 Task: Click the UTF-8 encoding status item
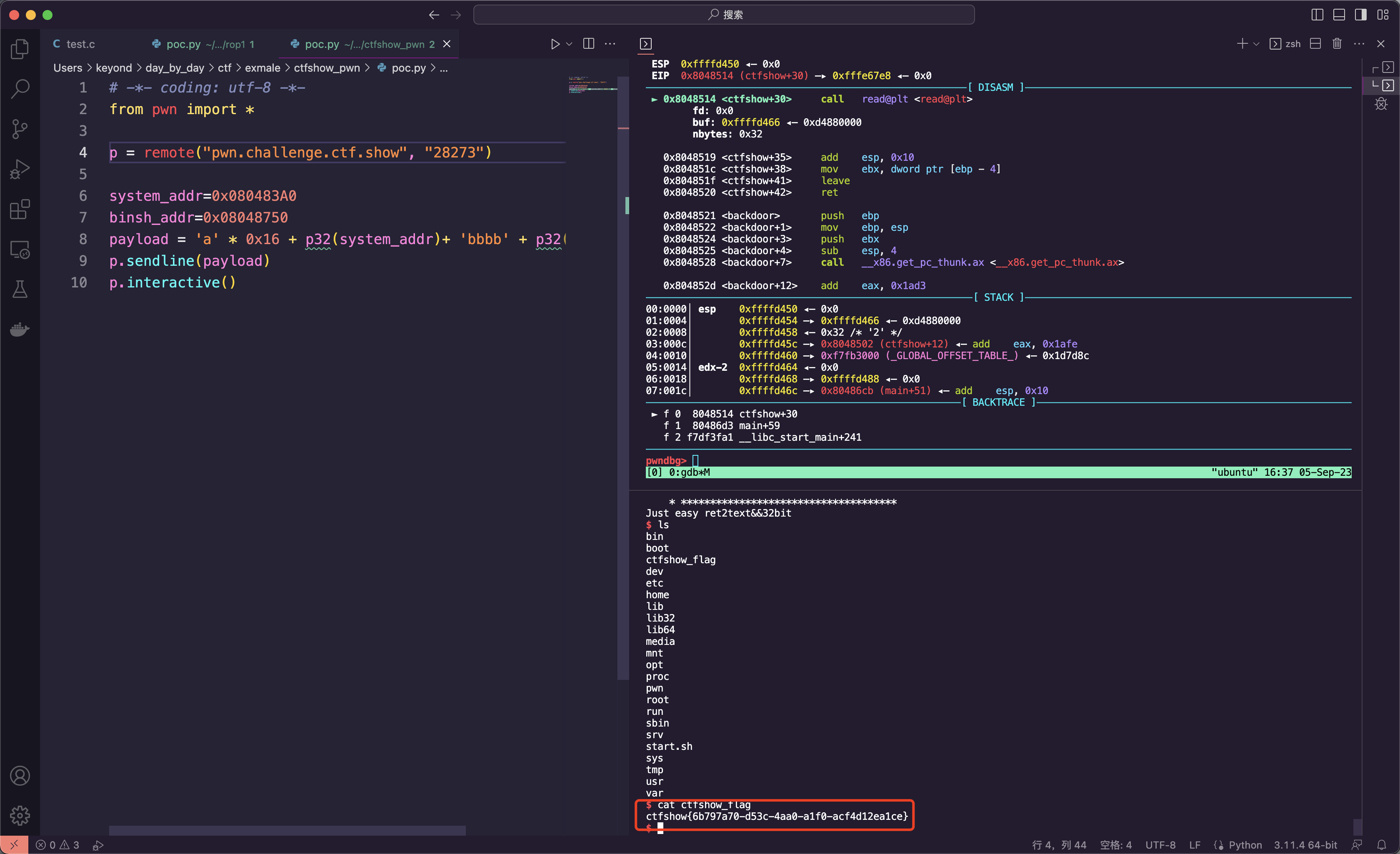[x=1160, y=845]
